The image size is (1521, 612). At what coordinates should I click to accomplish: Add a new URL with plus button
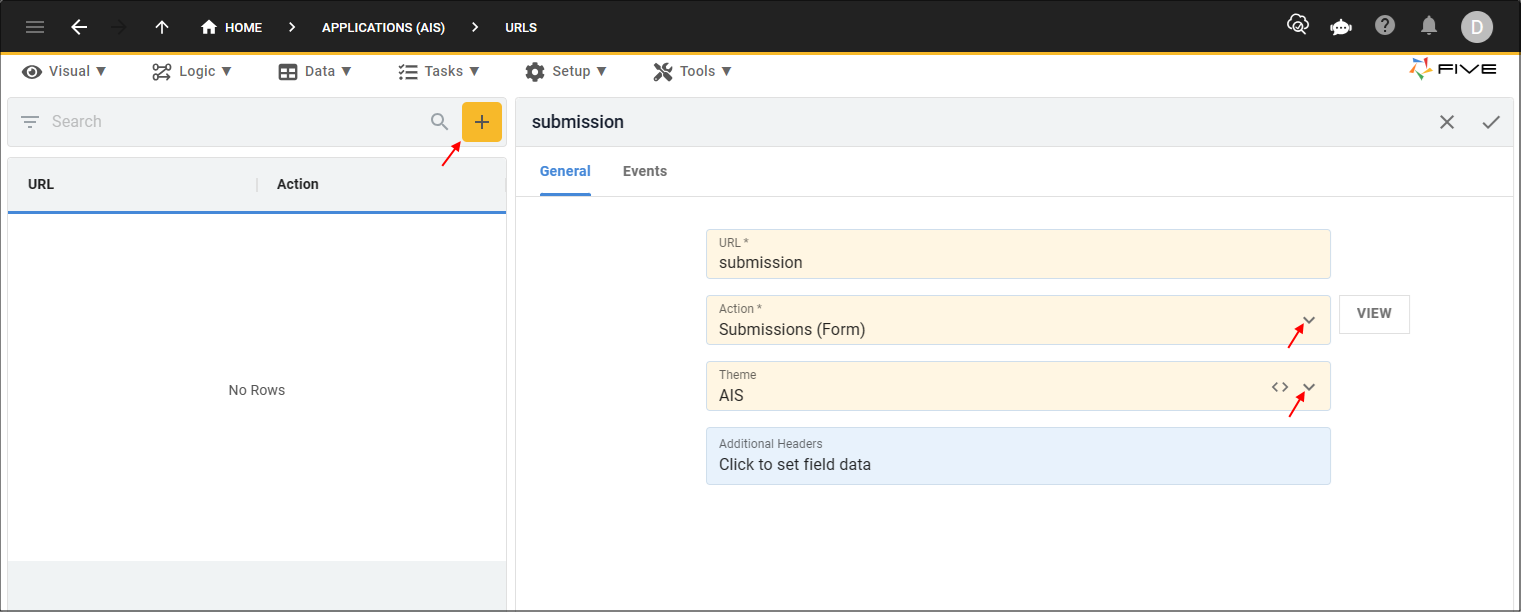pos(482,122)
